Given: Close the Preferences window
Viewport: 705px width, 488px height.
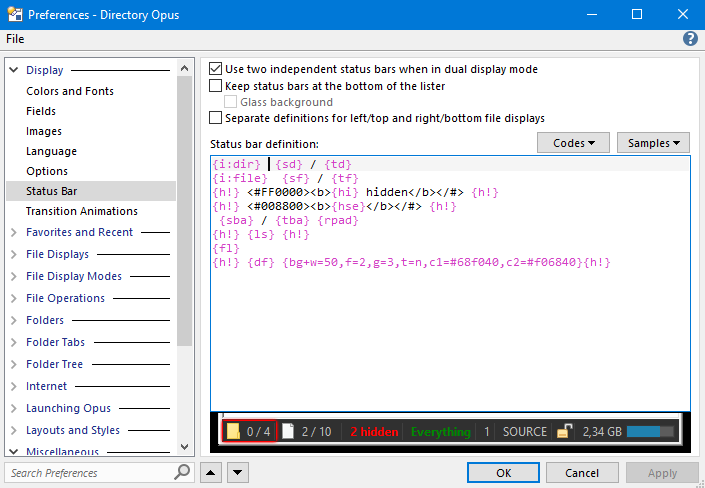Looking at the screenshot, I should coord(683,14).
